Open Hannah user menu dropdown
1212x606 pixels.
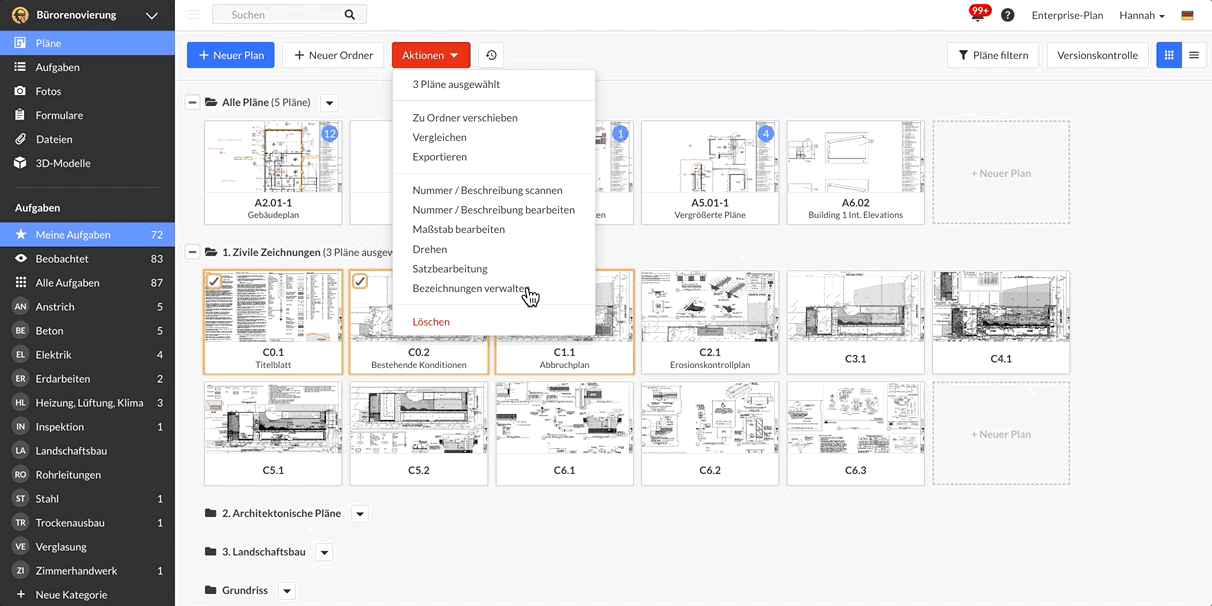(1142, 15)
